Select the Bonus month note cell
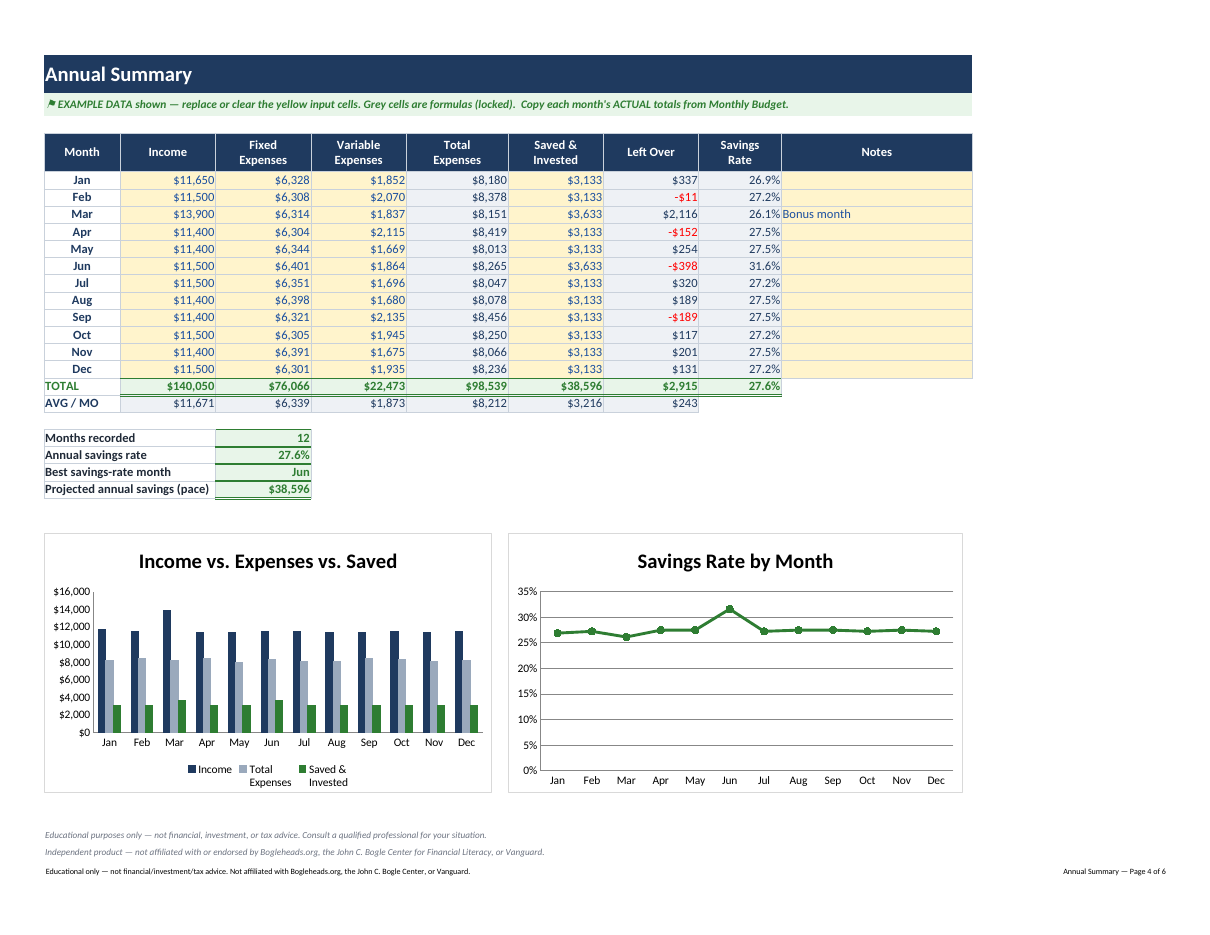 (876, 214)
